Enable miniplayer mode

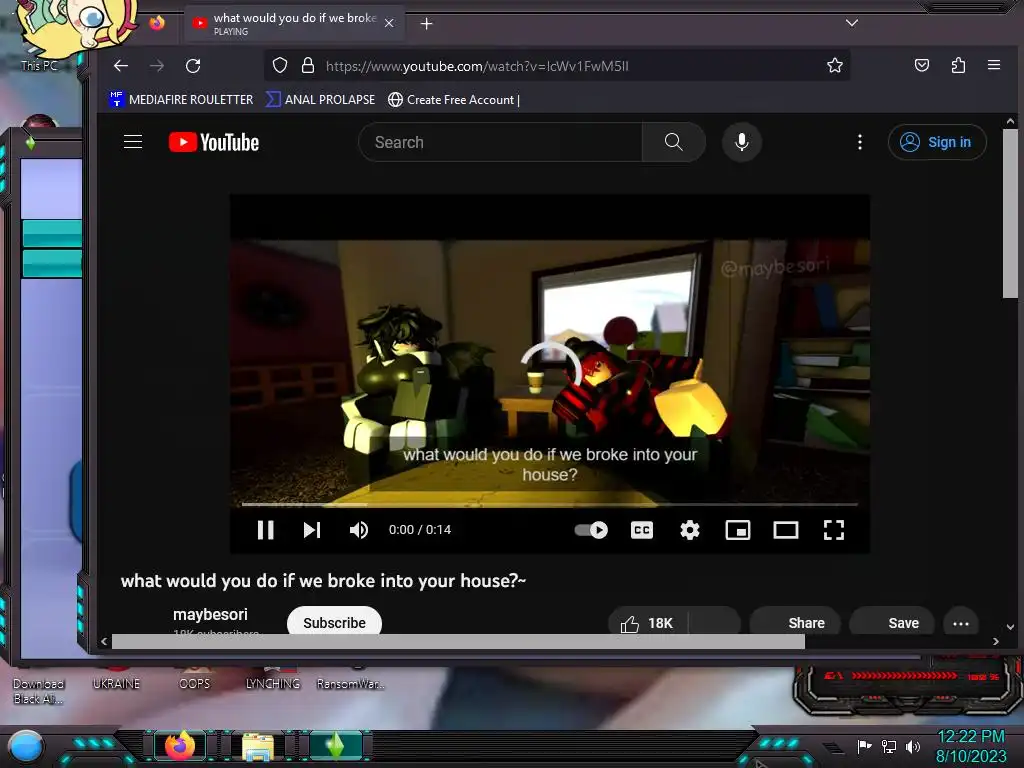[737, 530]
